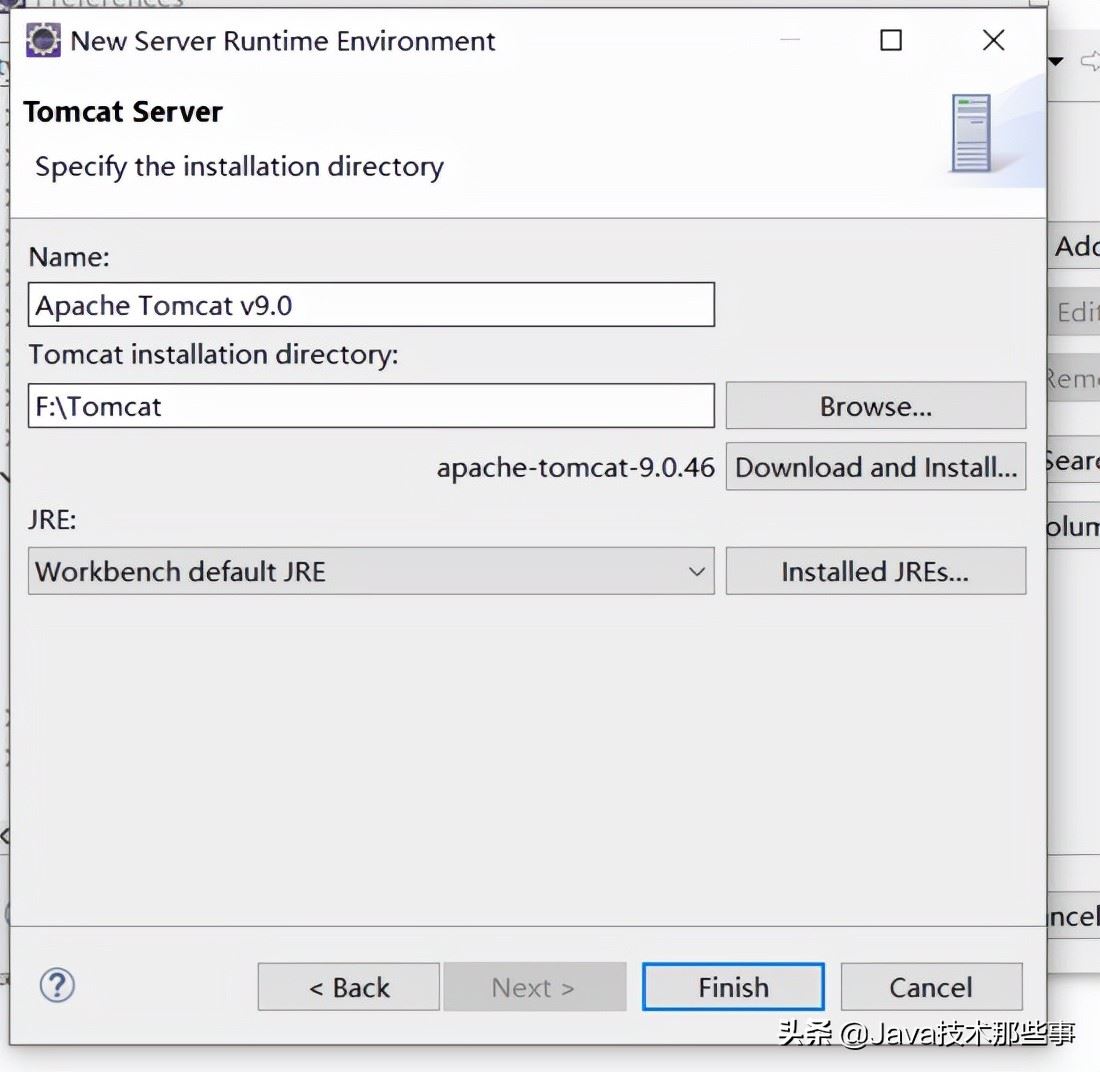Open the Installed JREs settings
Screen dimensions: 1100x1072
[876, 571]
